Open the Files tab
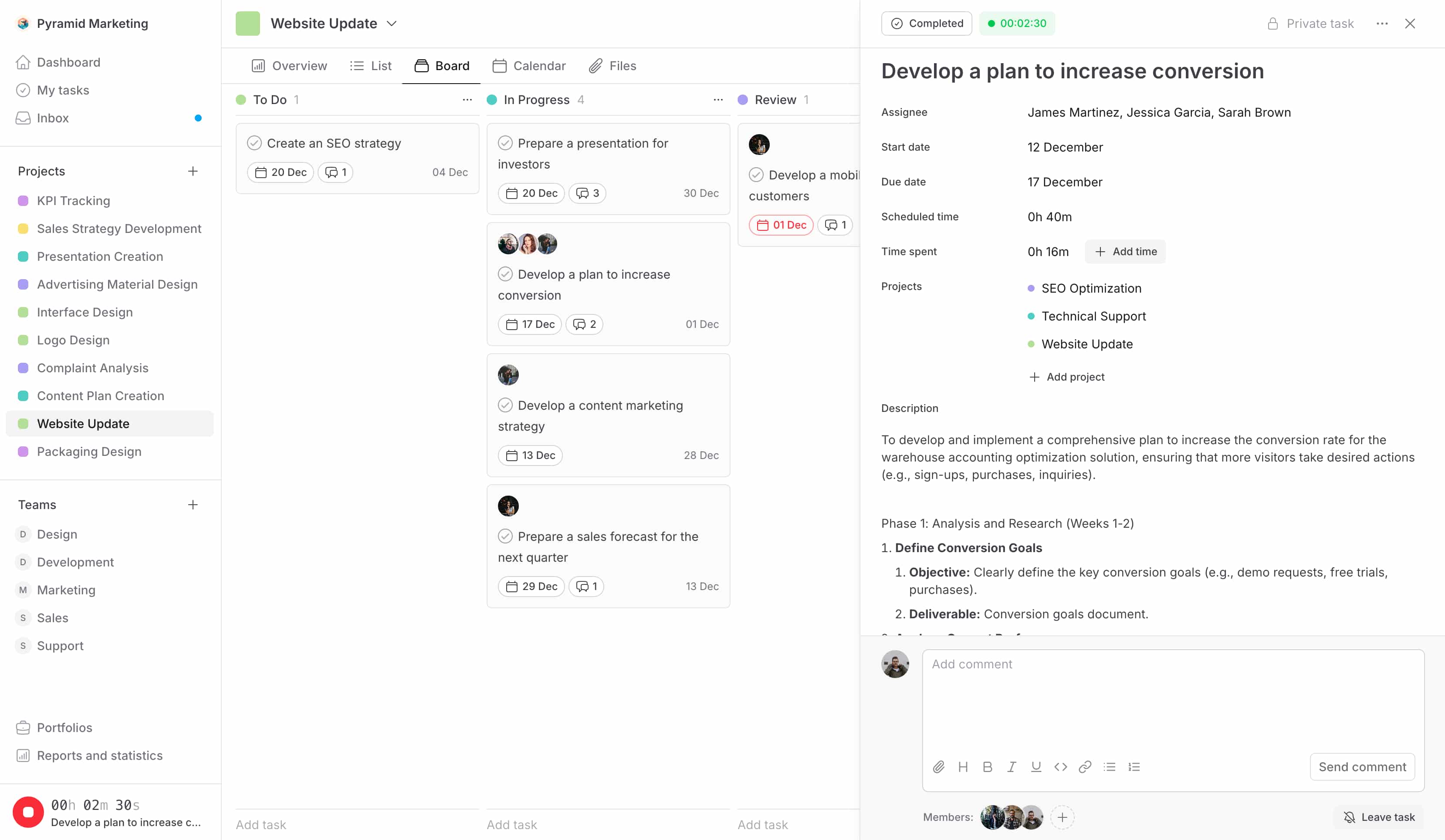This screenshot has width=1445, height=840. (613, 65)
